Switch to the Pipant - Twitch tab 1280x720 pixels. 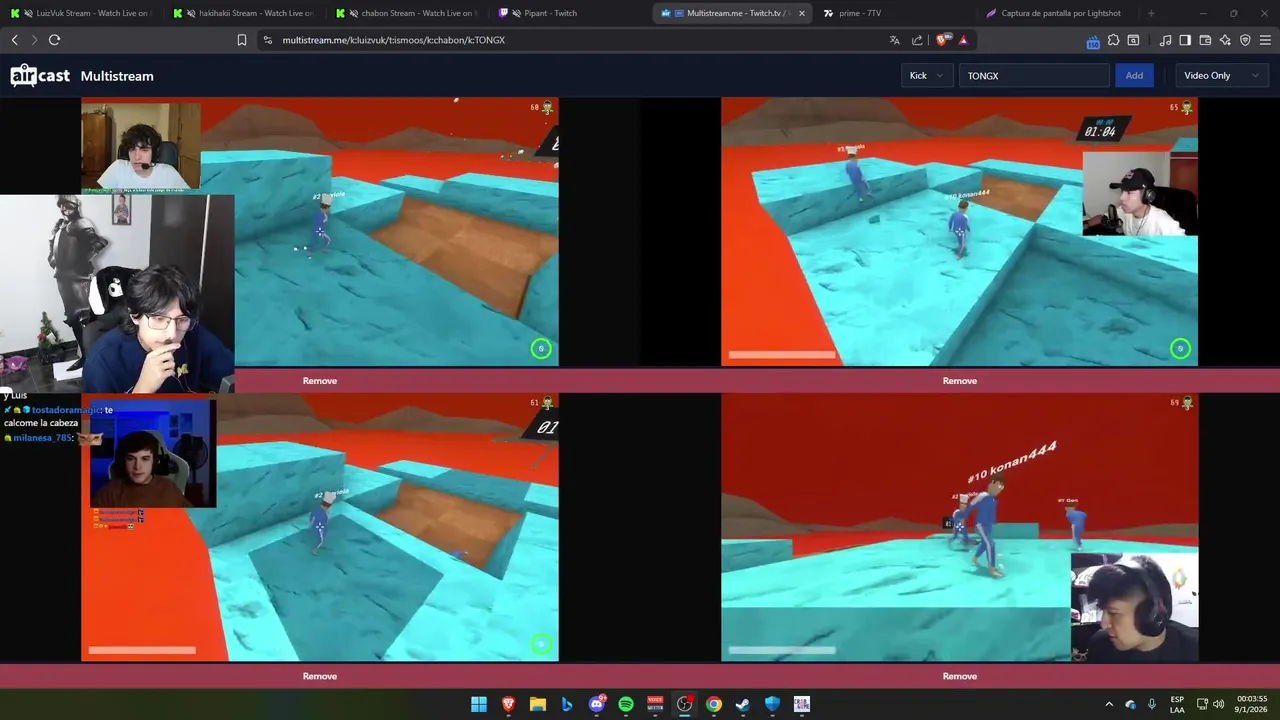click(569, 13)
